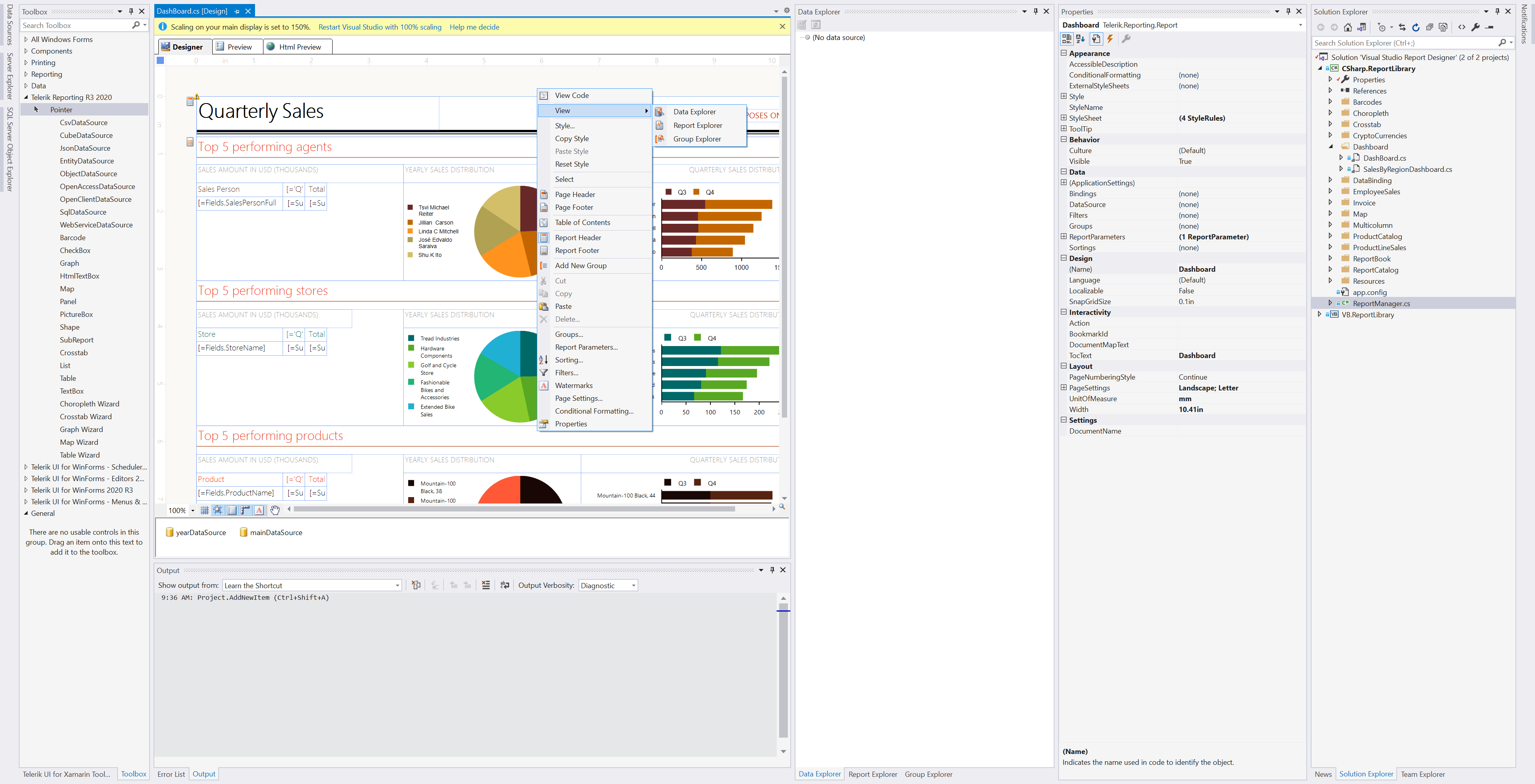Viewport: 1535px width, 784px height.
Task: Toggle the ruler display in designer toolbar
Action: (x=245, y=511)
